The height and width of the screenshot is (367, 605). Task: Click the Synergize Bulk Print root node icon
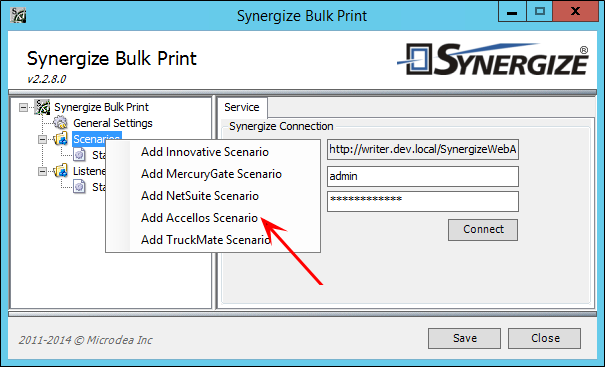coord(42,107)
